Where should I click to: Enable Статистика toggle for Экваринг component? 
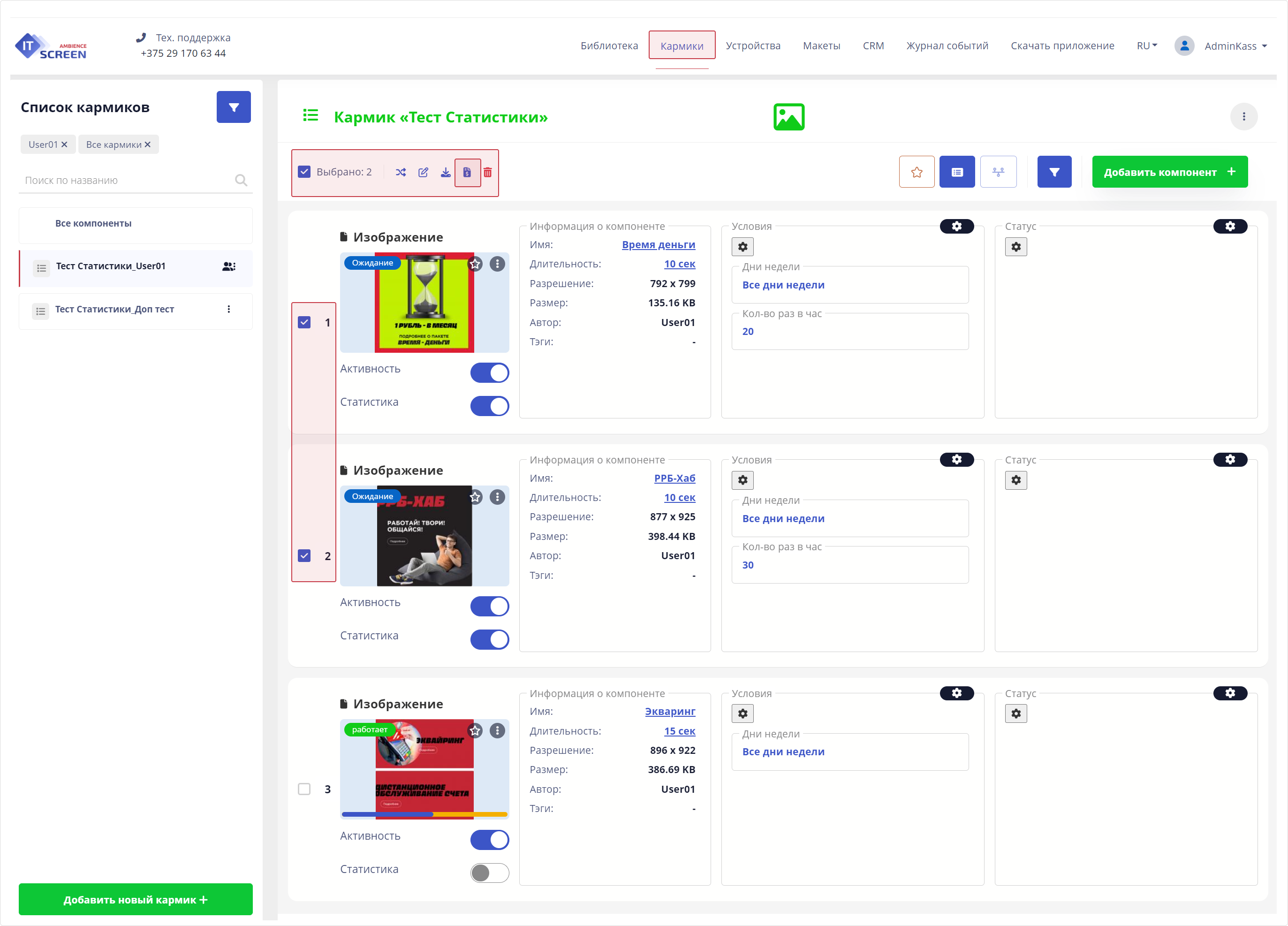coord(489,873)
